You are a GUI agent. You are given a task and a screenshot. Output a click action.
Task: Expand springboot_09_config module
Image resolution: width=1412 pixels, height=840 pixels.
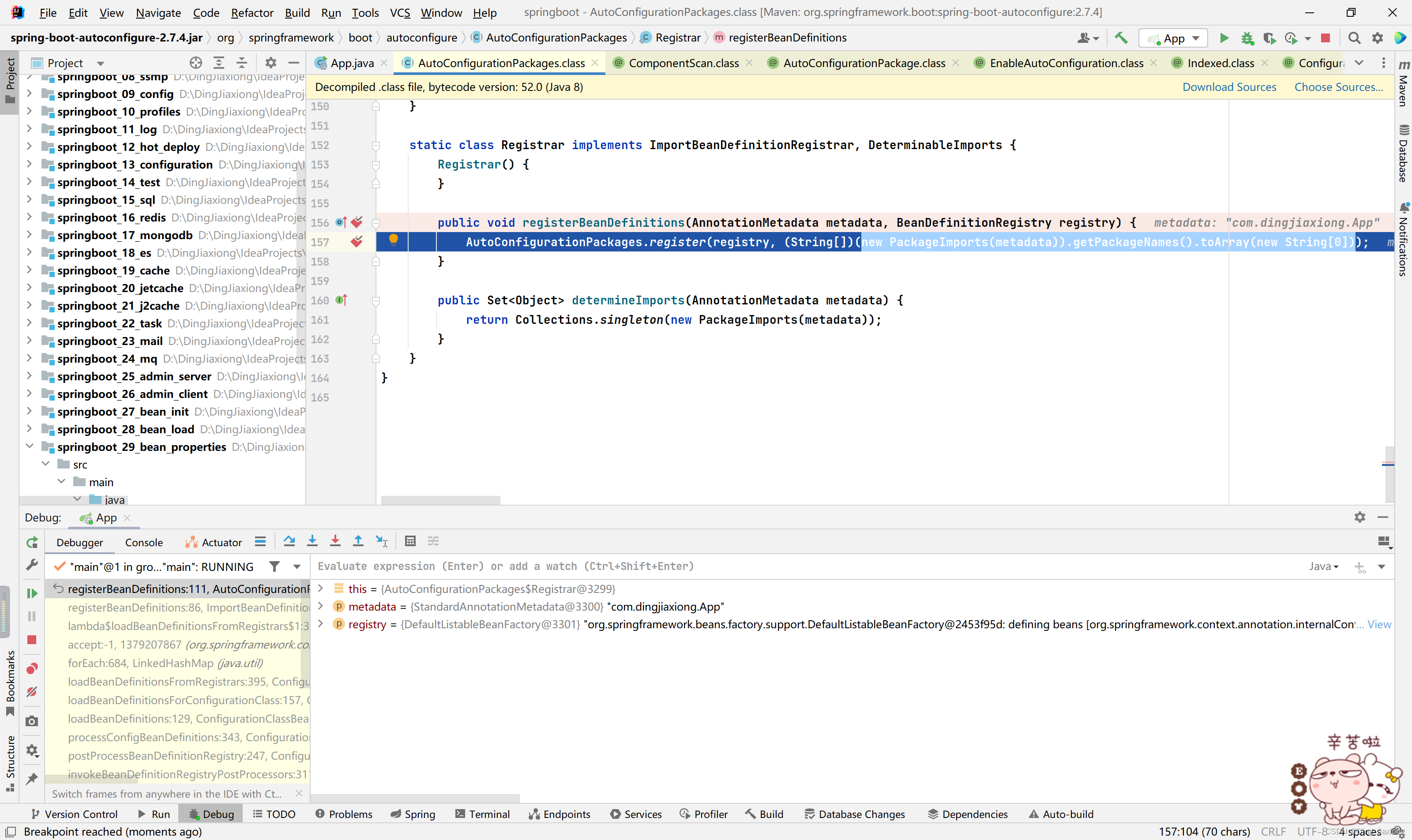(30, 94)
